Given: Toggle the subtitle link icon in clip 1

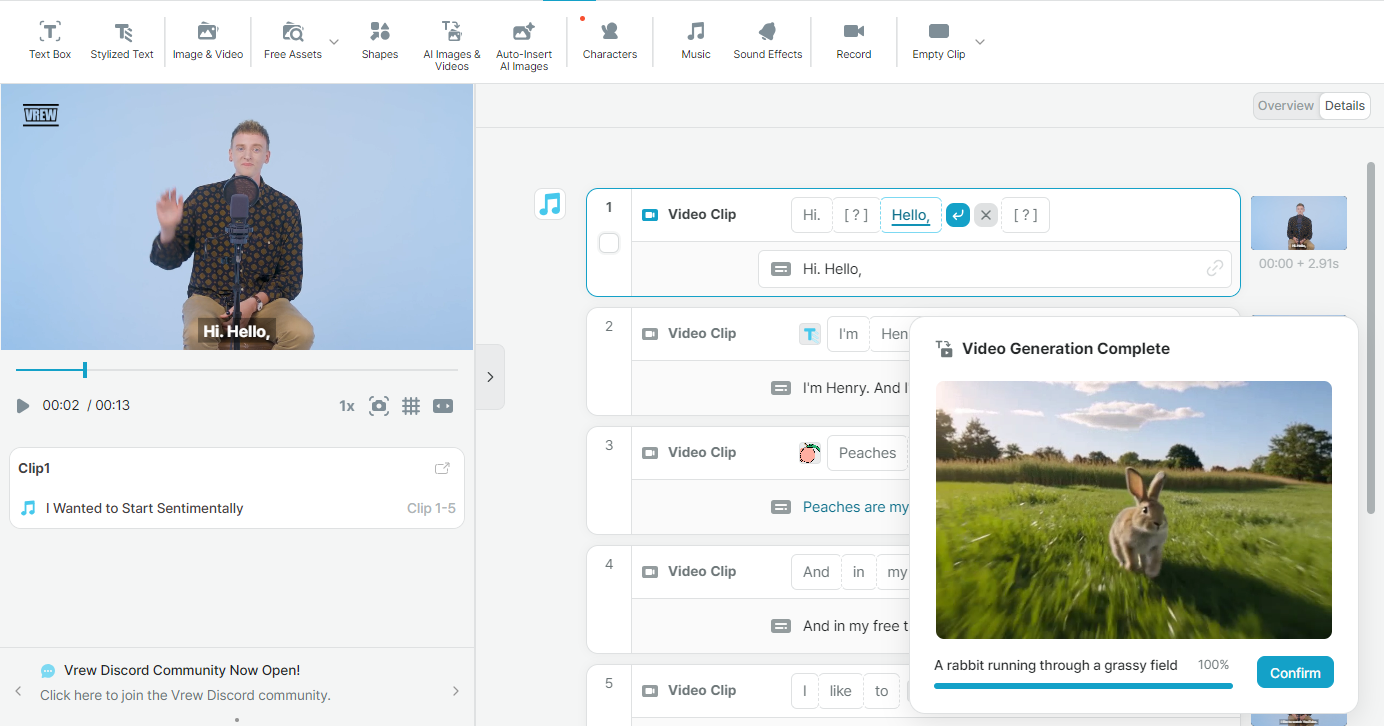Looking at the screenshot, I should pos(1215,268).
